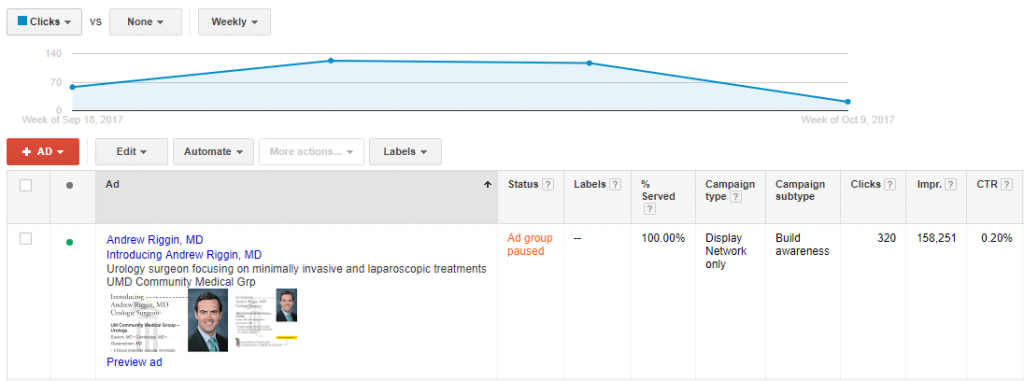Screen dimensions: 1024x381
Task: Click the Clicks column help icon
Action: (890, 185)
